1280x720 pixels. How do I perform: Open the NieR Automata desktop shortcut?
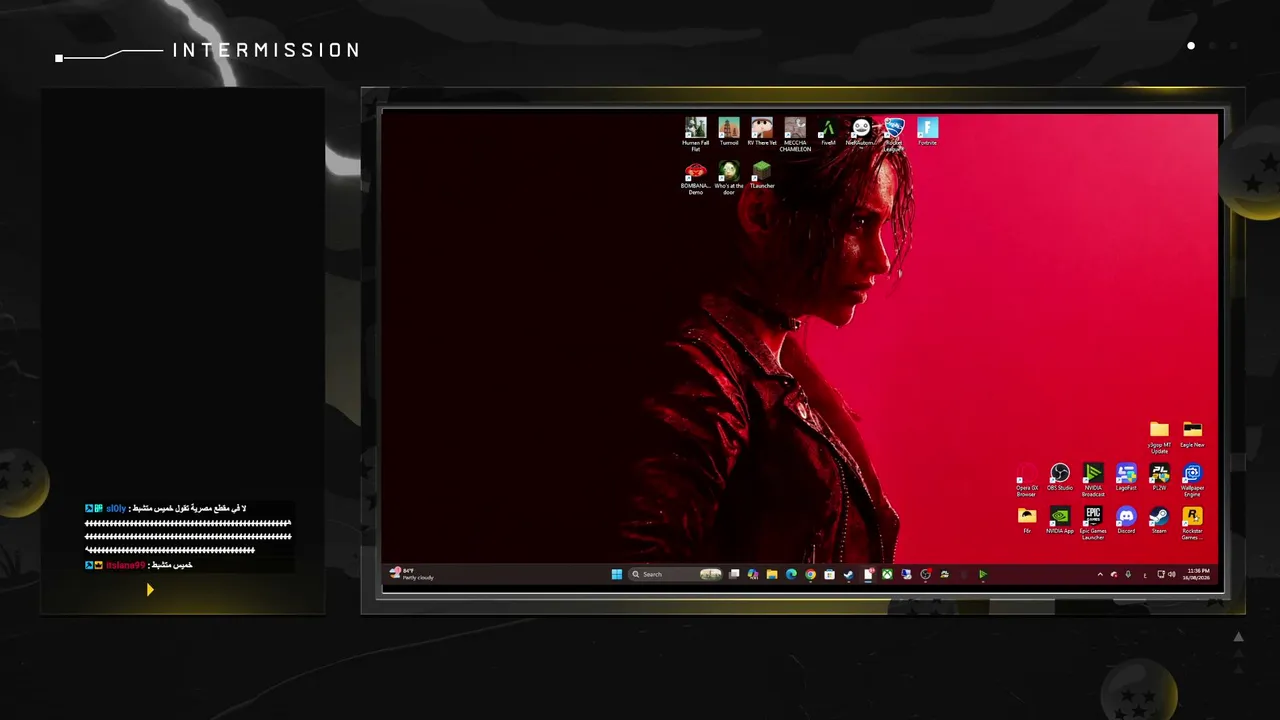pyautogui.click(x=861, y=131)
